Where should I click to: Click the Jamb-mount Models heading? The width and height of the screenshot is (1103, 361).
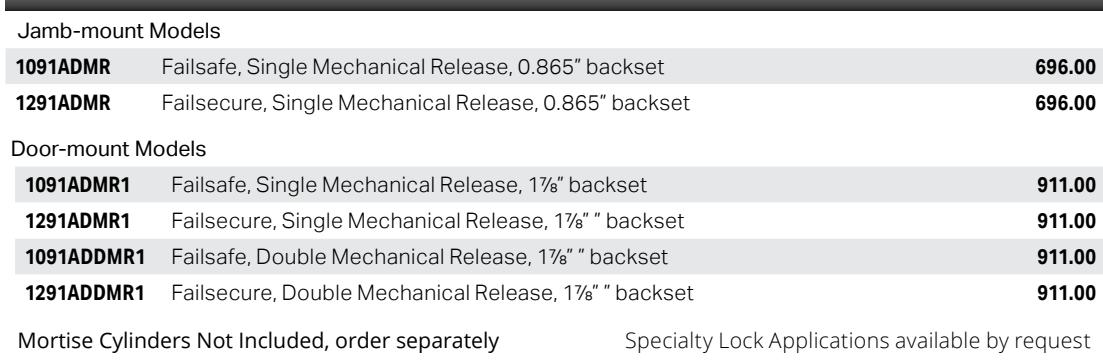119,32
